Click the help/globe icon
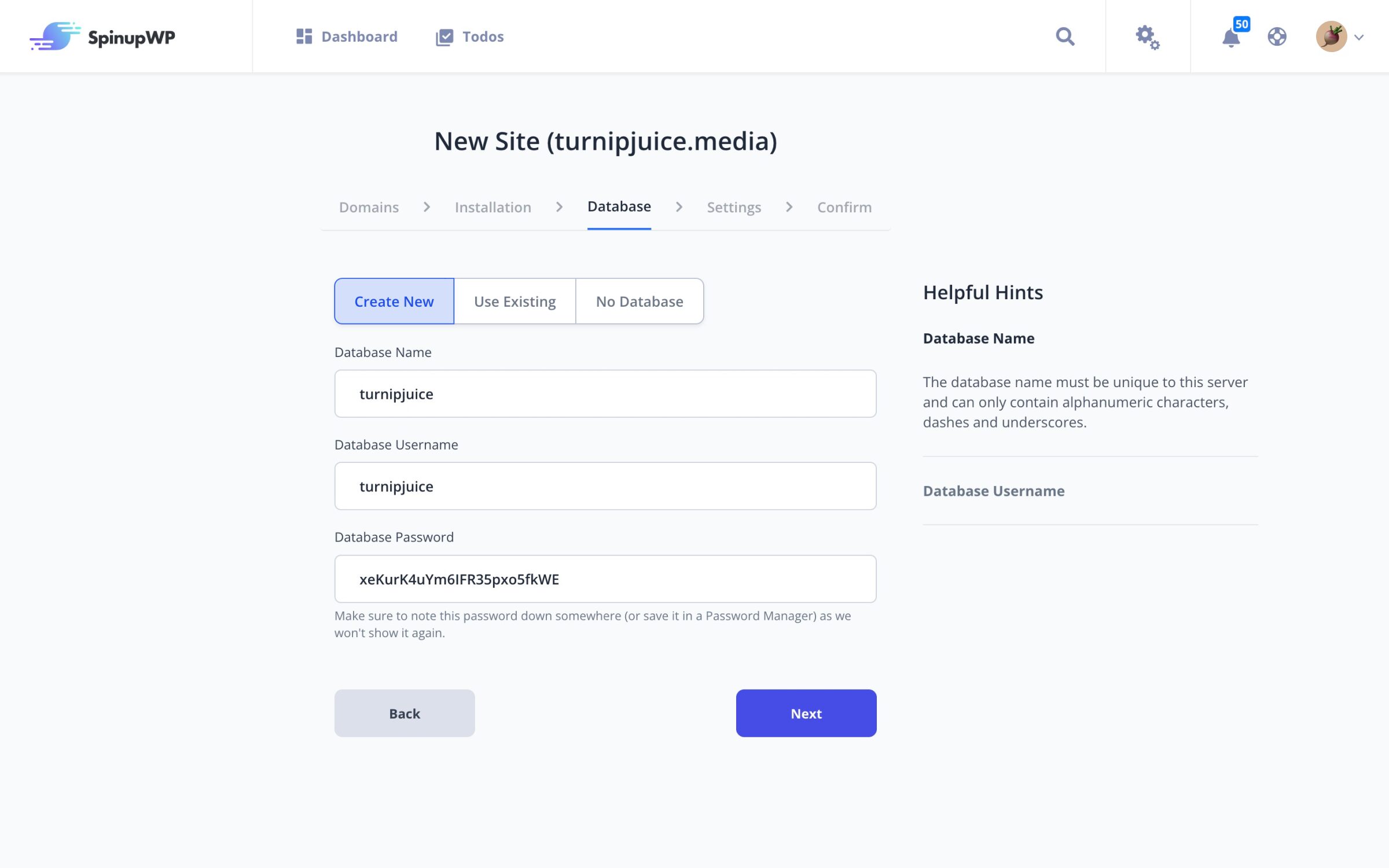Screen dimensions: 1389x868 click(x=1277, y=37)
